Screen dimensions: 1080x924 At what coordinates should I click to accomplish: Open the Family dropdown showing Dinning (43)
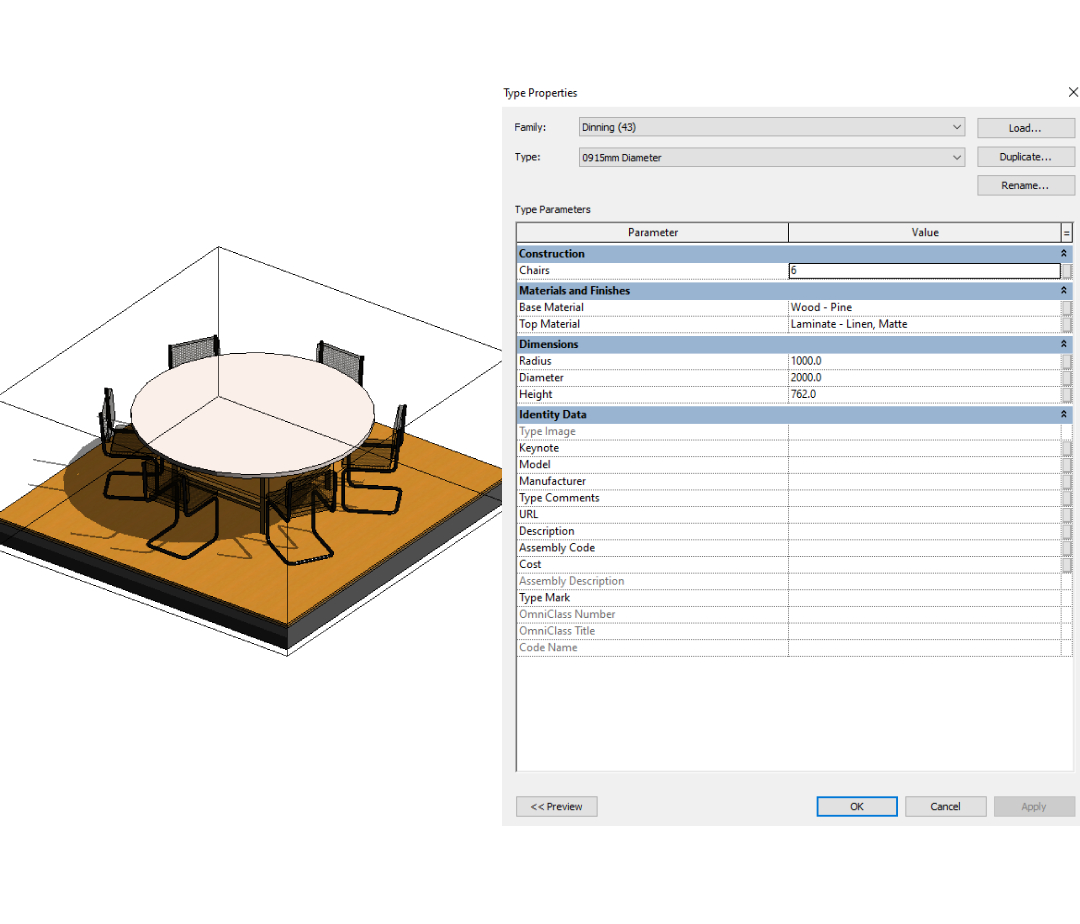[771, 127]
